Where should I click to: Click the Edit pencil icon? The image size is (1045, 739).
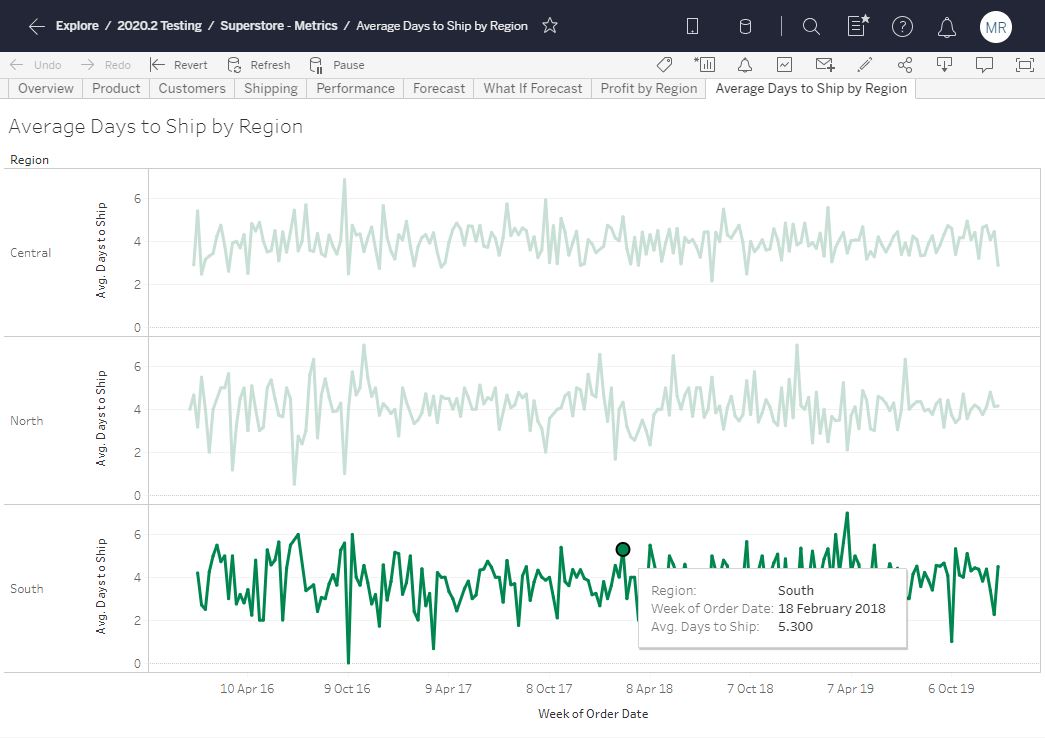click(x=865, y=65)
